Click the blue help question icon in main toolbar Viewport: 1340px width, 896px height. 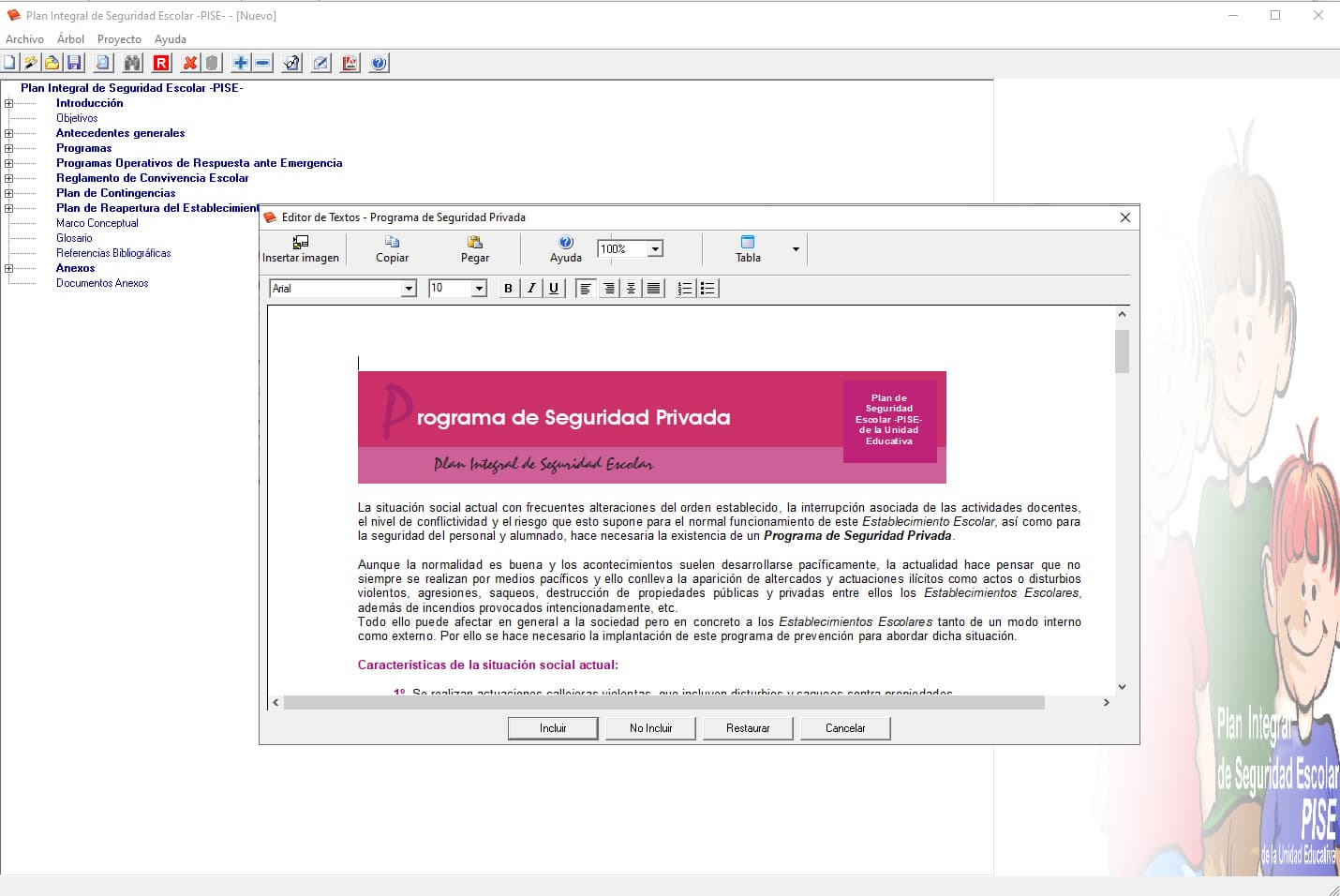point(379,63)
